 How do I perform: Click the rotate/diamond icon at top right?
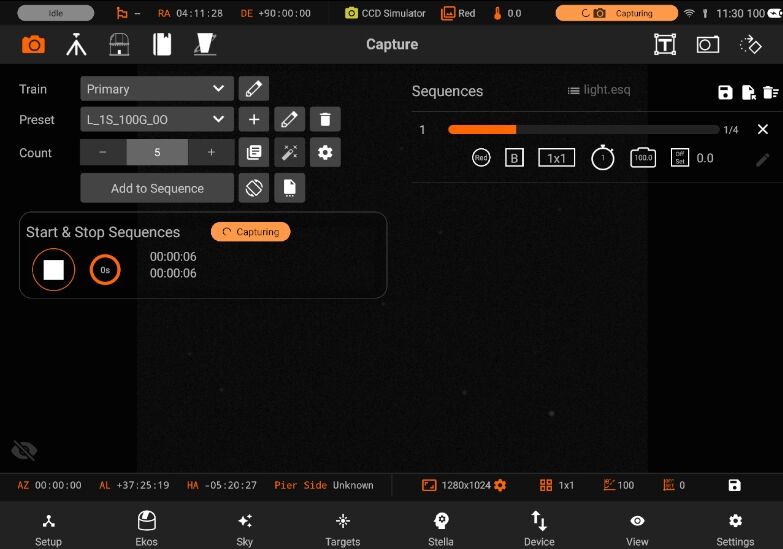(751, 45)
